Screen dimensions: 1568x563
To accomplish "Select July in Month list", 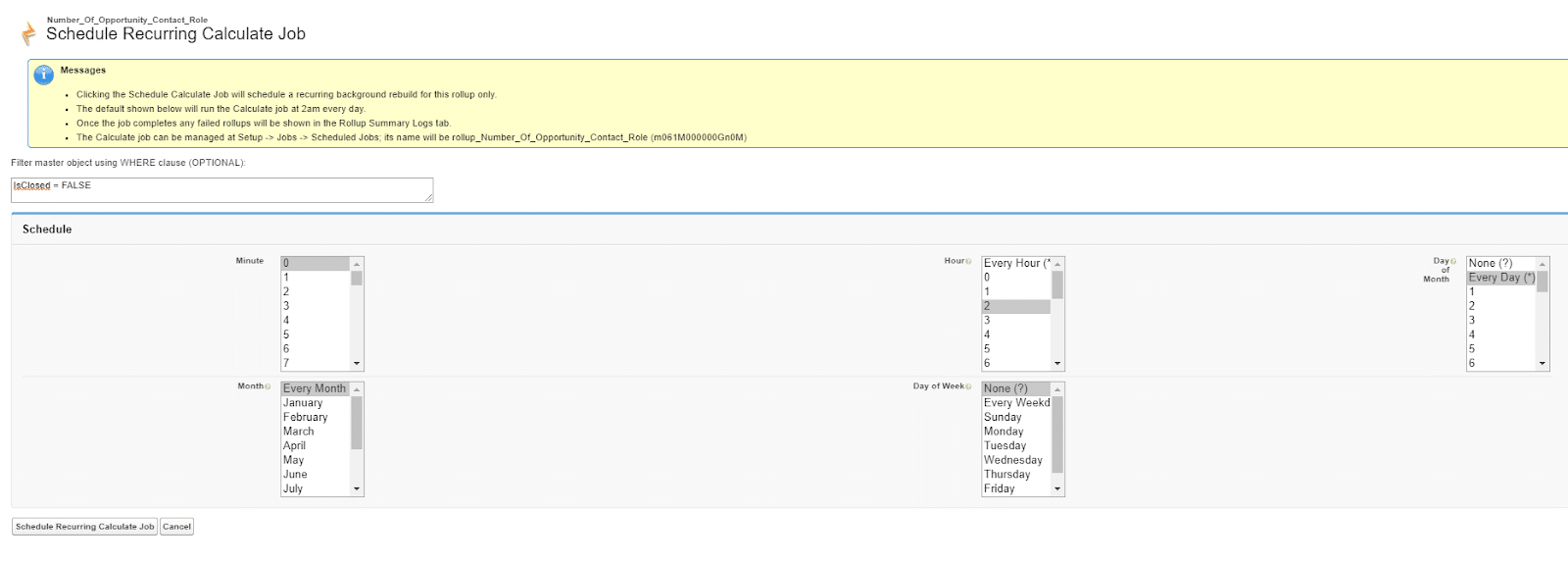I will pos(315,488).
